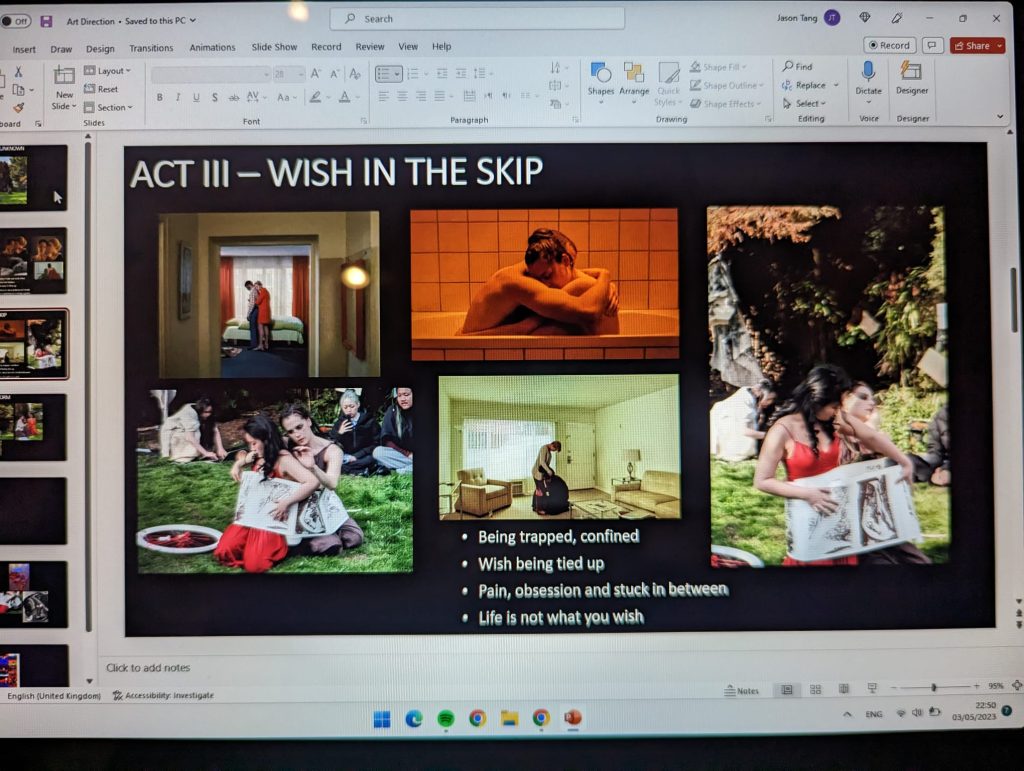
Task: Click Find in Editing group
Action: coord(797,67)
